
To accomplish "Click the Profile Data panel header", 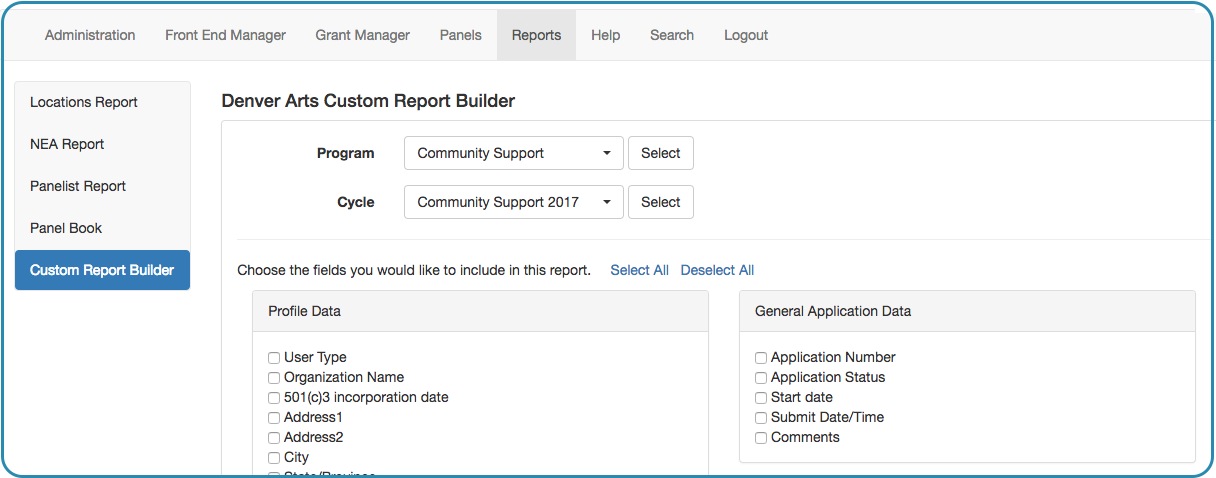I will 480,311.
